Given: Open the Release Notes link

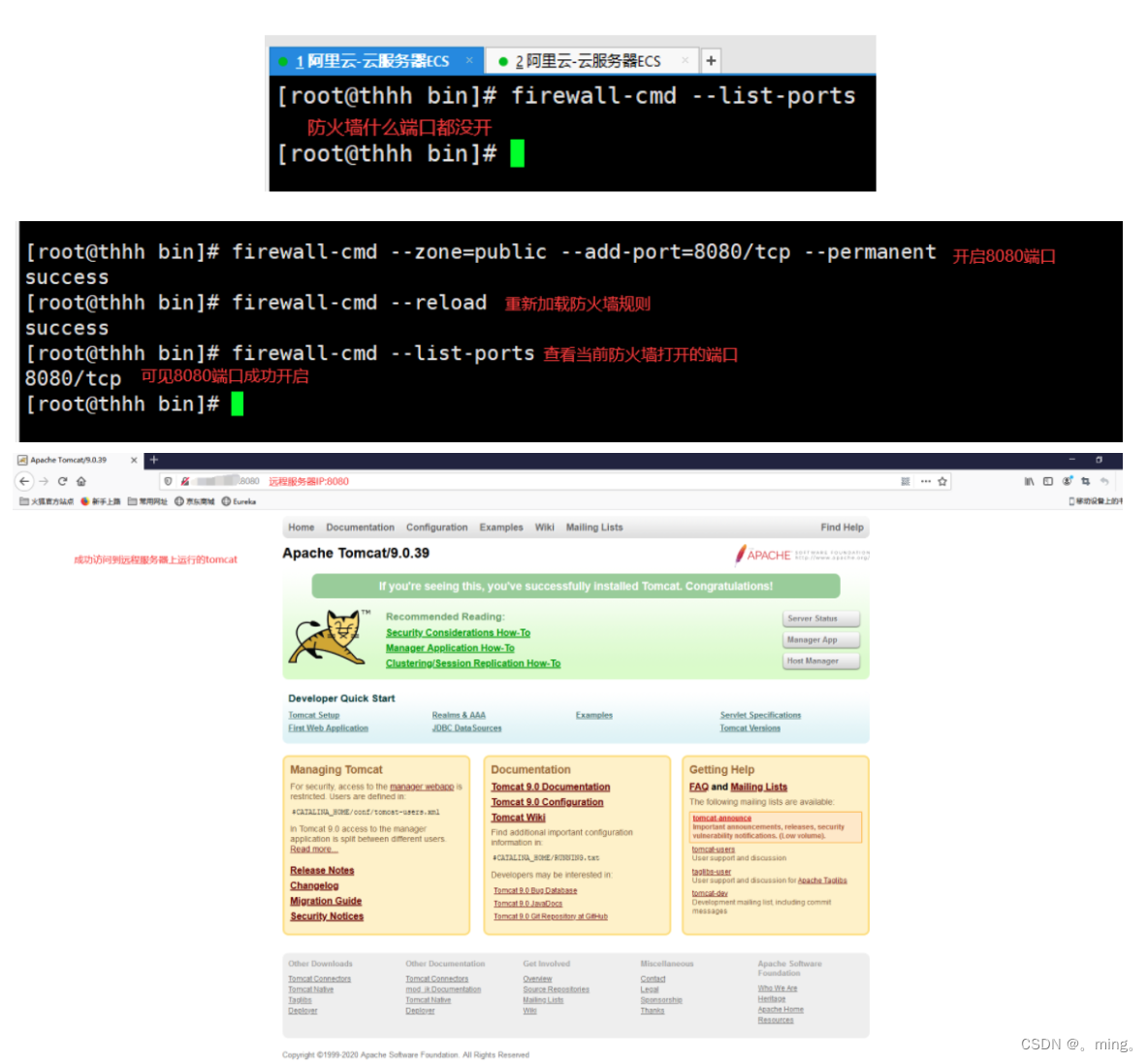Looking at the screenshot, I should (x=322, y=871).
